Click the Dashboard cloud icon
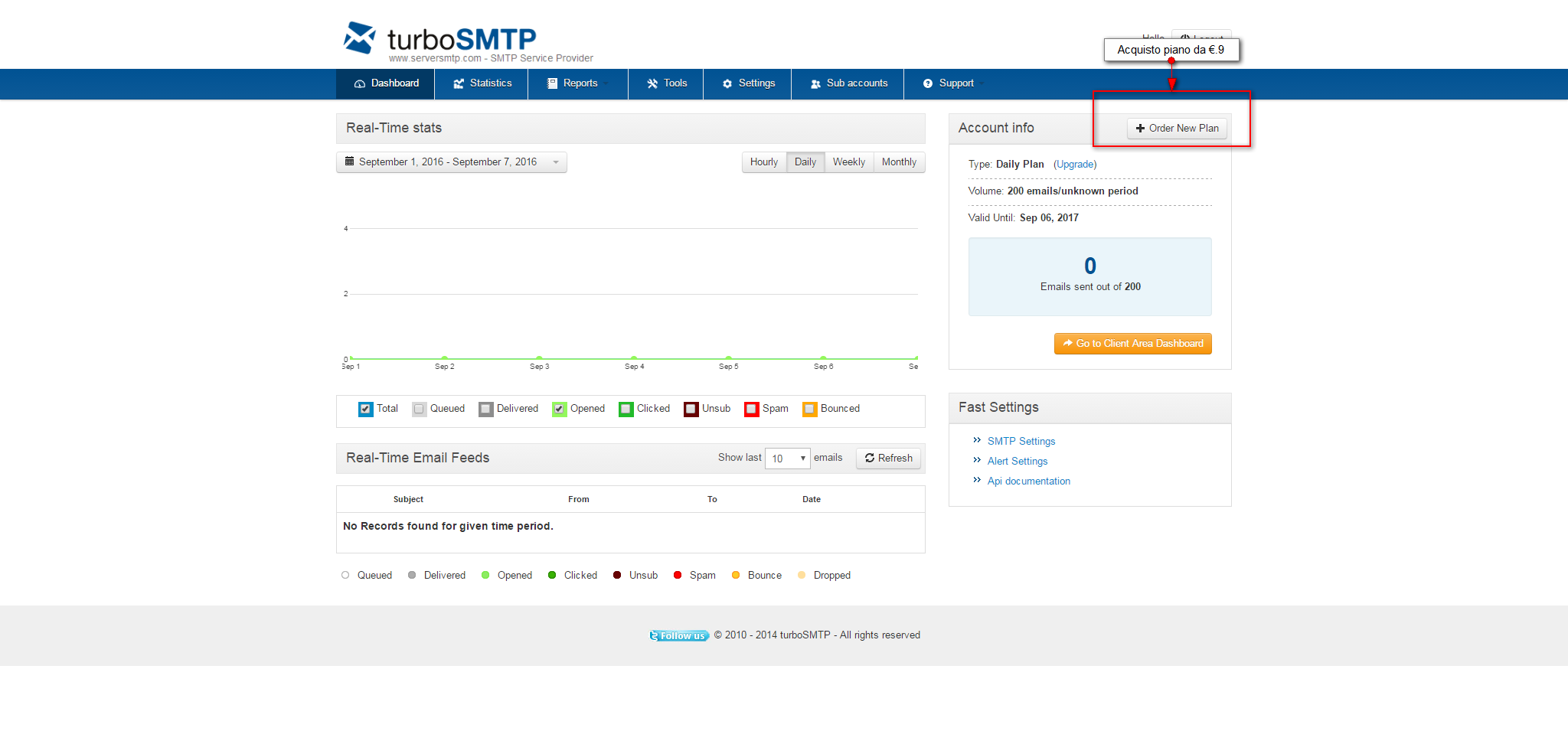This screenshot has height=754, width=1568. 359,83
